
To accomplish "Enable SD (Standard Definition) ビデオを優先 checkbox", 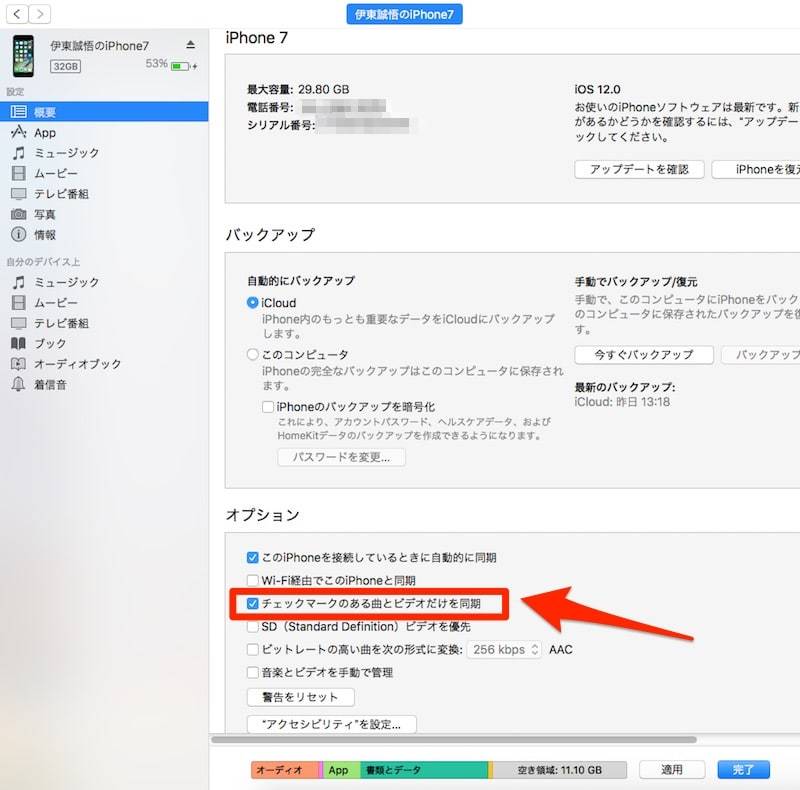I will point(253,626).
